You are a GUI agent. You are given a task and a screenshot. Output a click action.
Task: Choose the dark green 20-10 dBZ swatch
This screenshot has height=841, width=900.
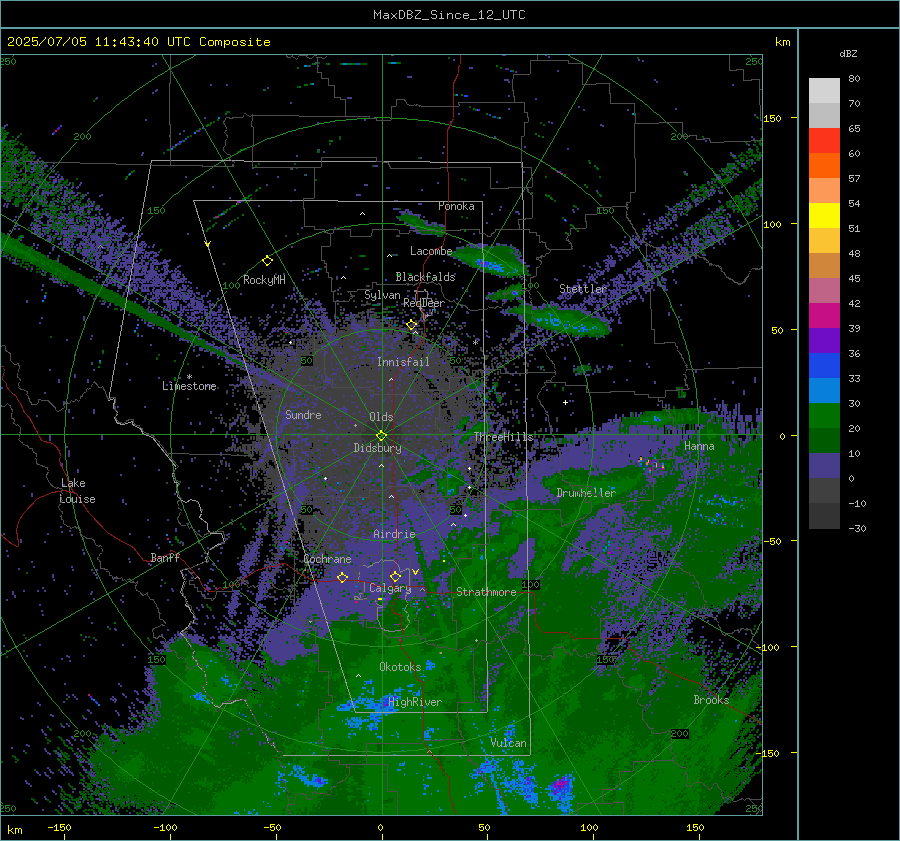click(824, 441)
